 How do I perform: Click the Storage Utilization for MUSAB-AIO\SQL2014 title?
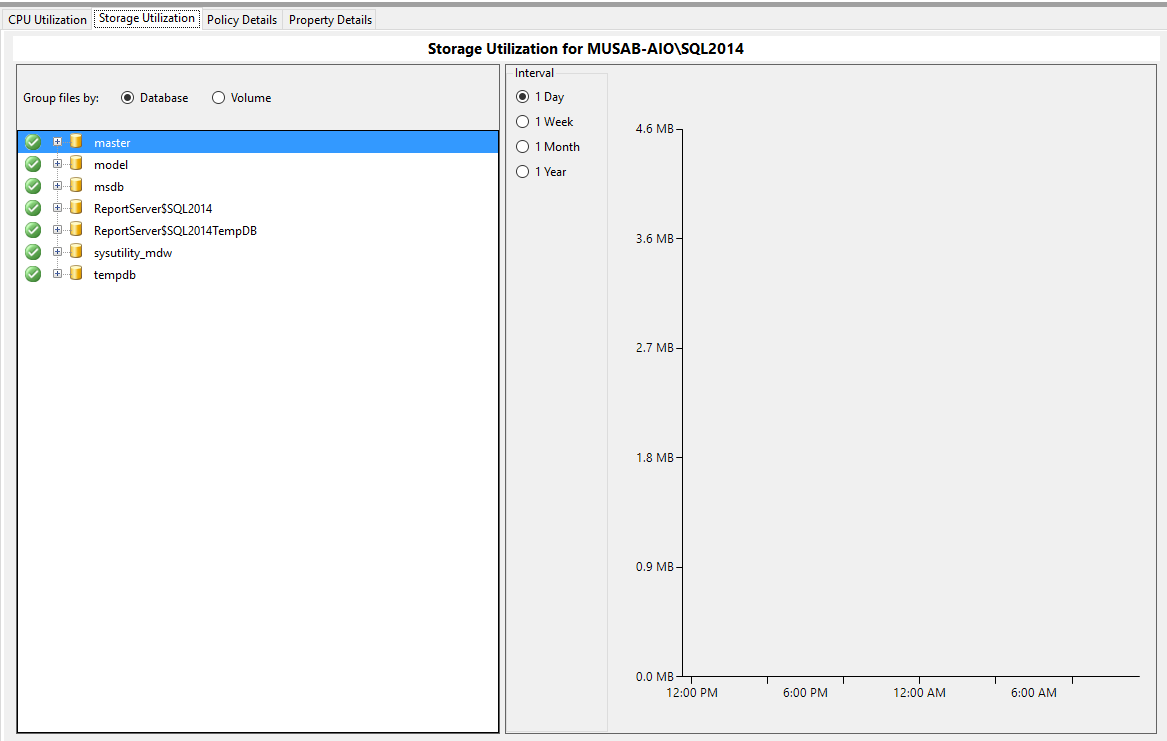point(586,49)
